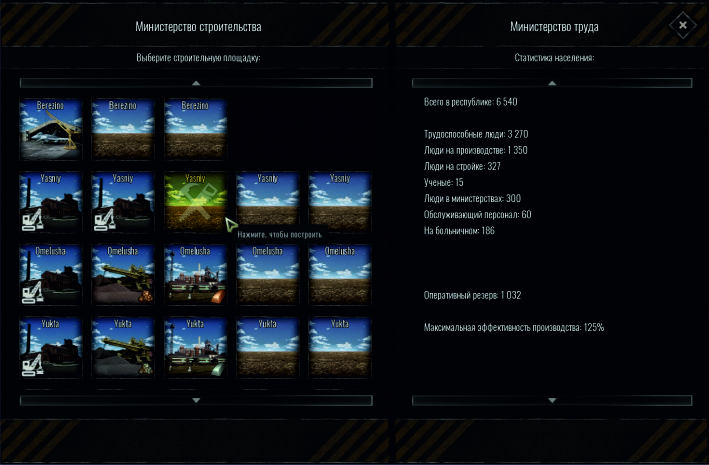Build on highlighted green Yasniy plot
Image resolution: width=709 pixels, height=465 pixels.
tap(195, 203)
